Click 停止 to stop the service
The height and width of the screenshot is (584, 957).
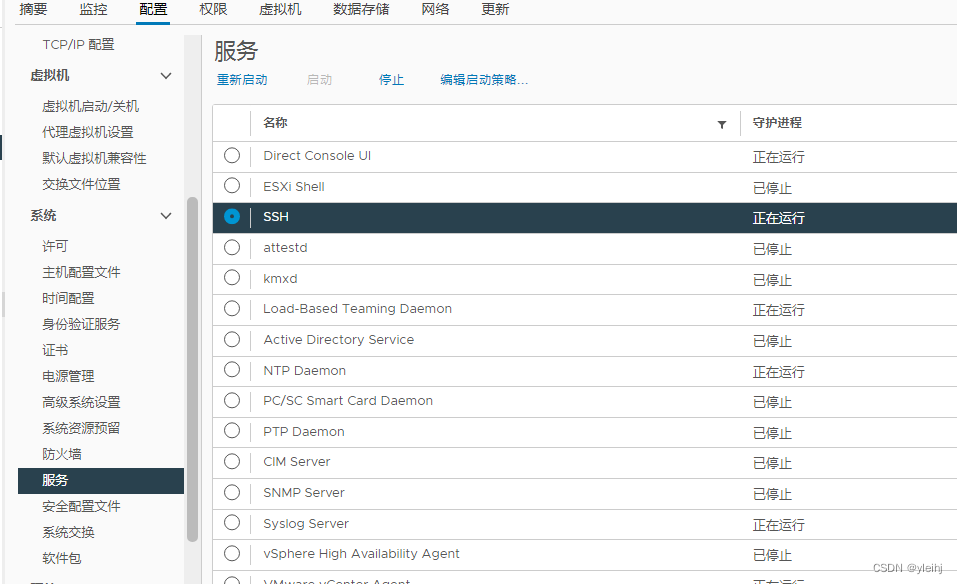coord(391,80)
